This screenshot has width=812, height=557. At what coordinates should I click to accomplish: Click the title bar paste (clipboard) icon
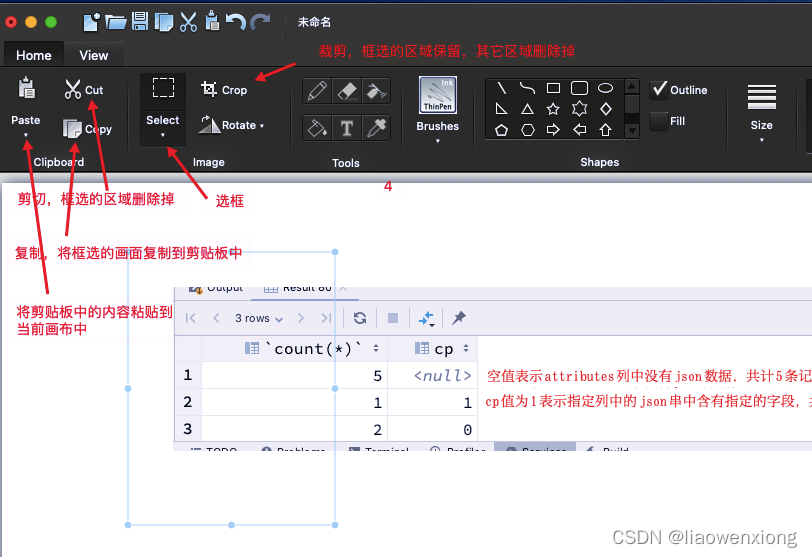(x=212, y=21)
